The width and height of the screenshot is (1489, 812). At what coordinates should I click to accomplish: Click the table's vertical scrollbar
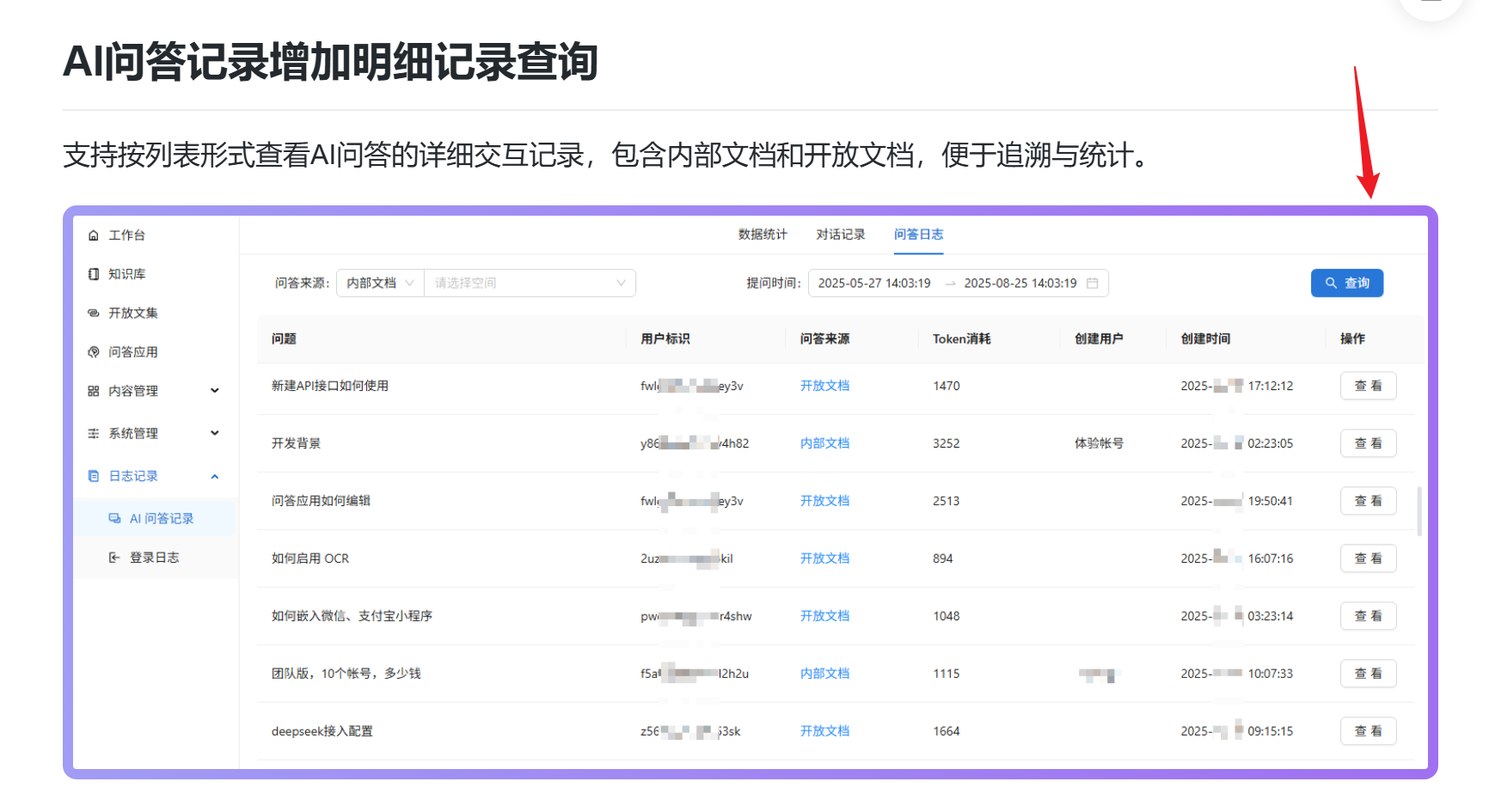pyautogui.click(x=1419, y=511)
